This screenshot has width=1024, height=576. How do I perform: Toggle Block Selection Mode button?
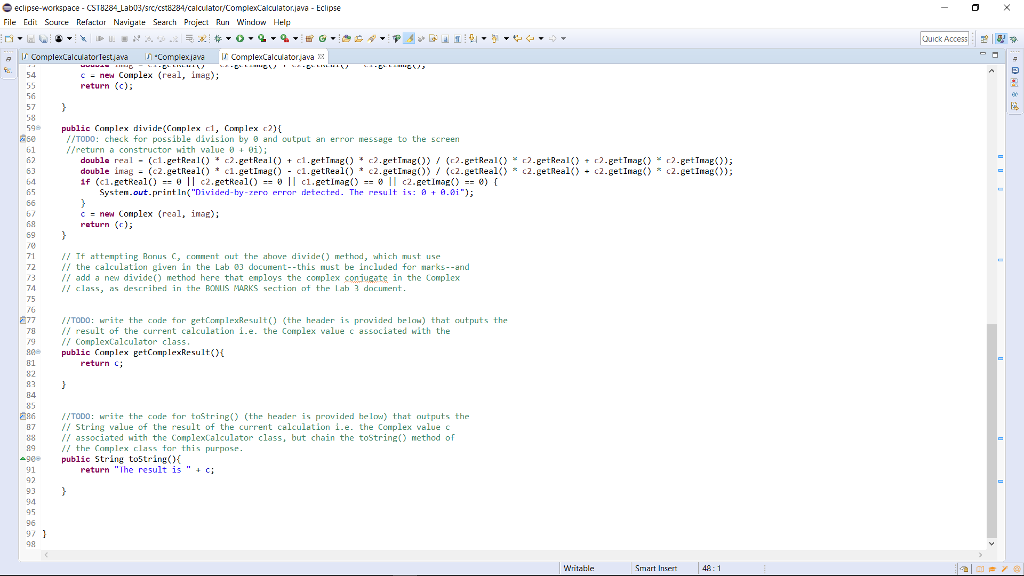(445, 39)
